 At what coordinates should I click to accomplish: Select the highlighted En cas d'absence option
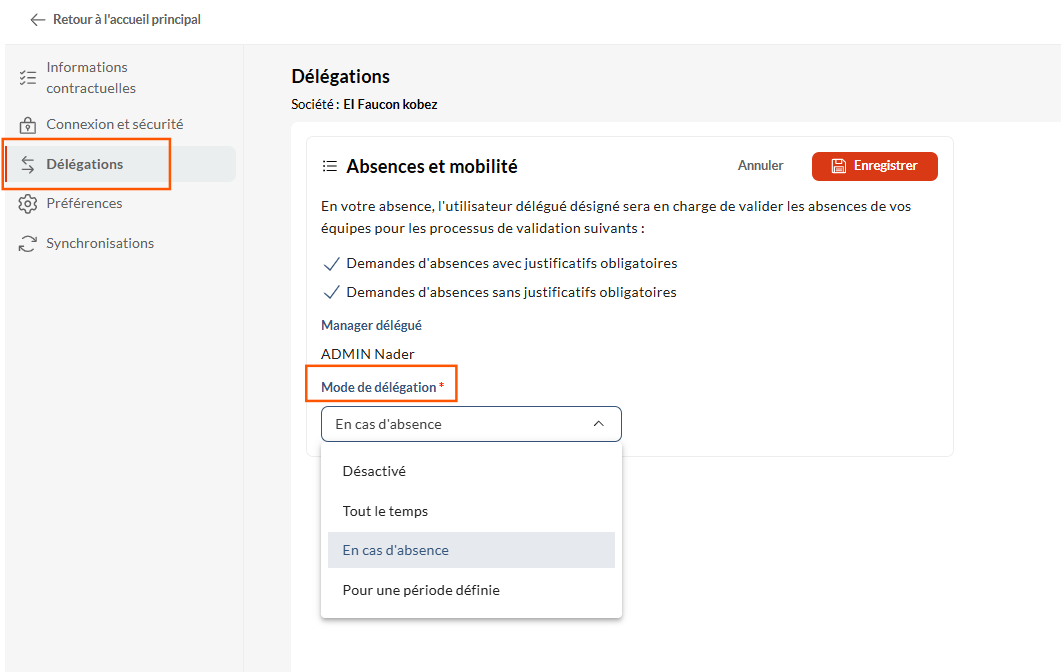pos(396,550)
